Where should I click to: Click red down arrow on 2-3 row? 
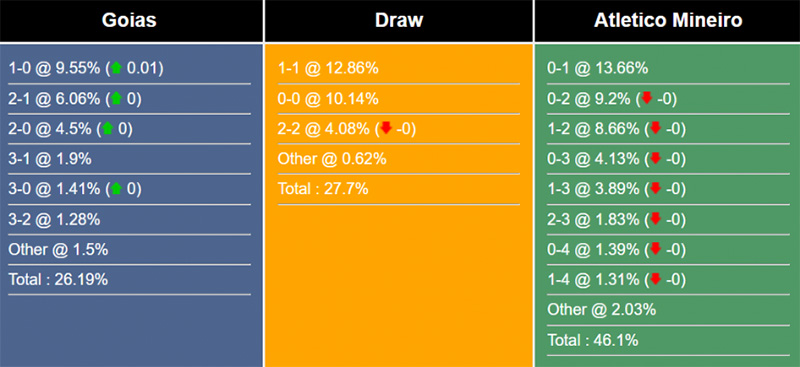point(656,219)
